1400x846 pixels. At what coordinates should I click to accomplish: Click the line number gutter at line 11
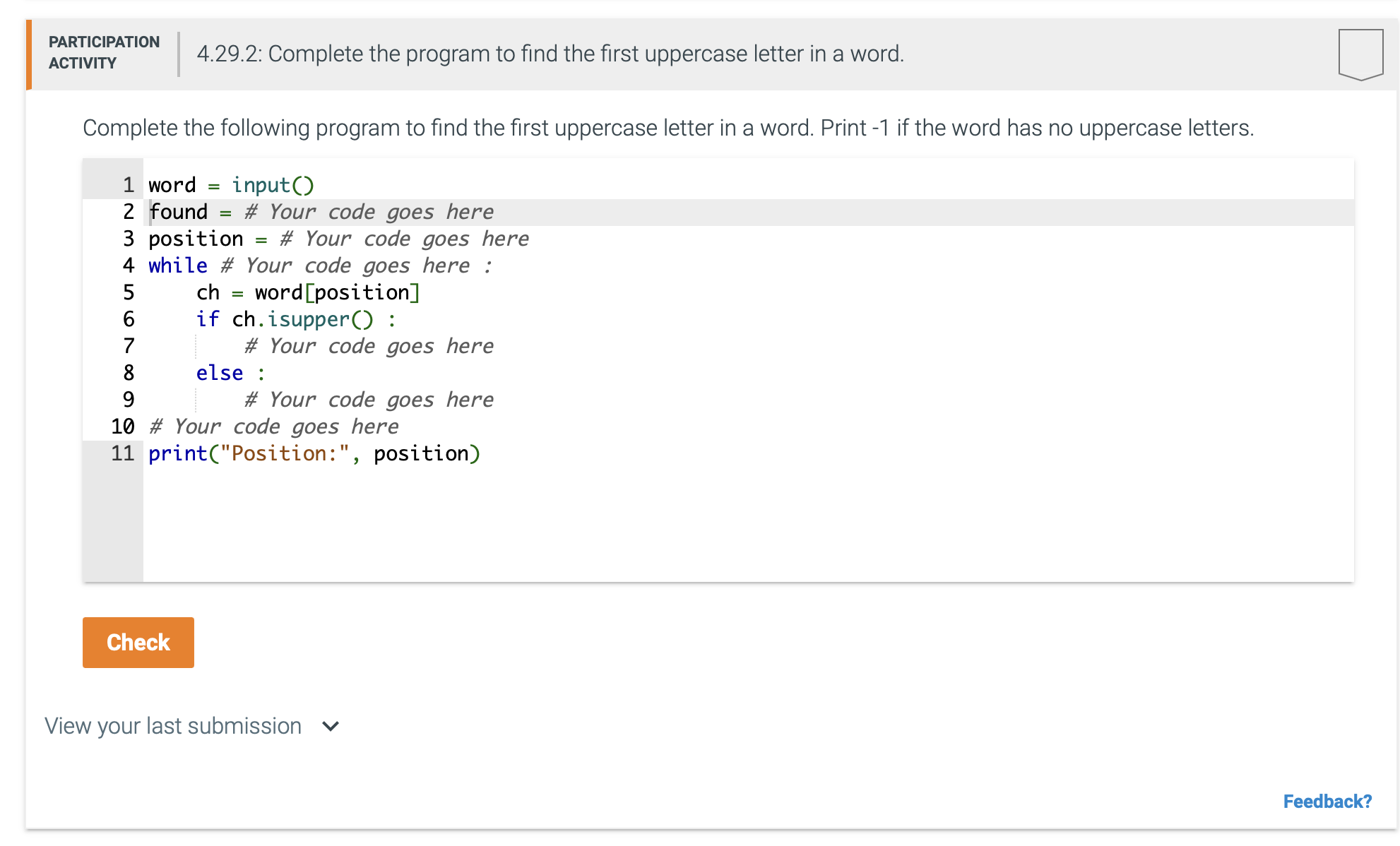click(x=123, y=453)
